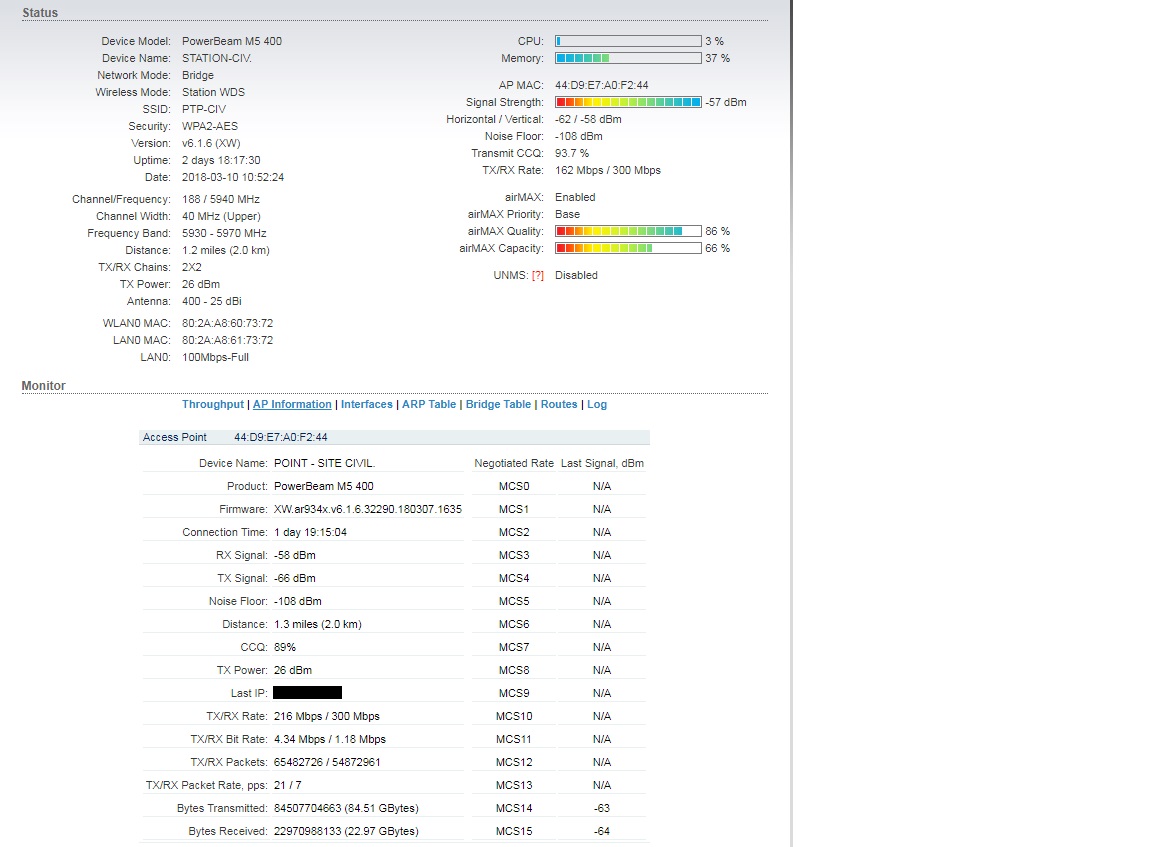Viewport: 1152px width, 847px height.
Task: Select the MCS0 rate row label
Action: (x=514, y=486)
